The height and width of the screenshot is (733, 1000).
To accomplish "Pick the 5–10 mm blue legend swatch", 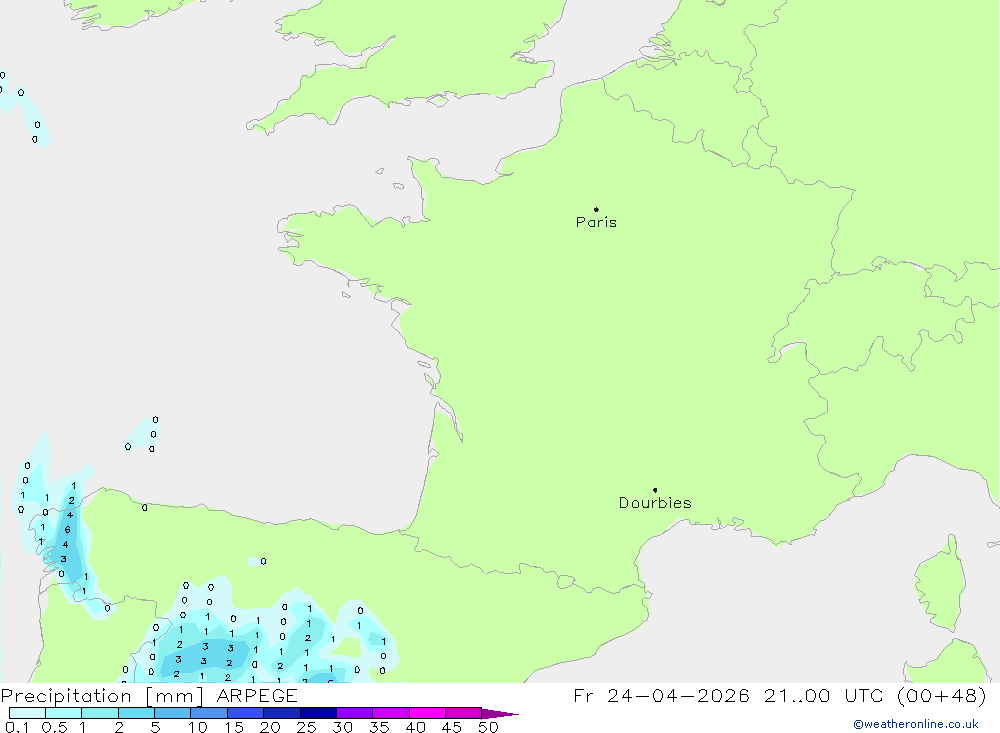I will point(173,713).
